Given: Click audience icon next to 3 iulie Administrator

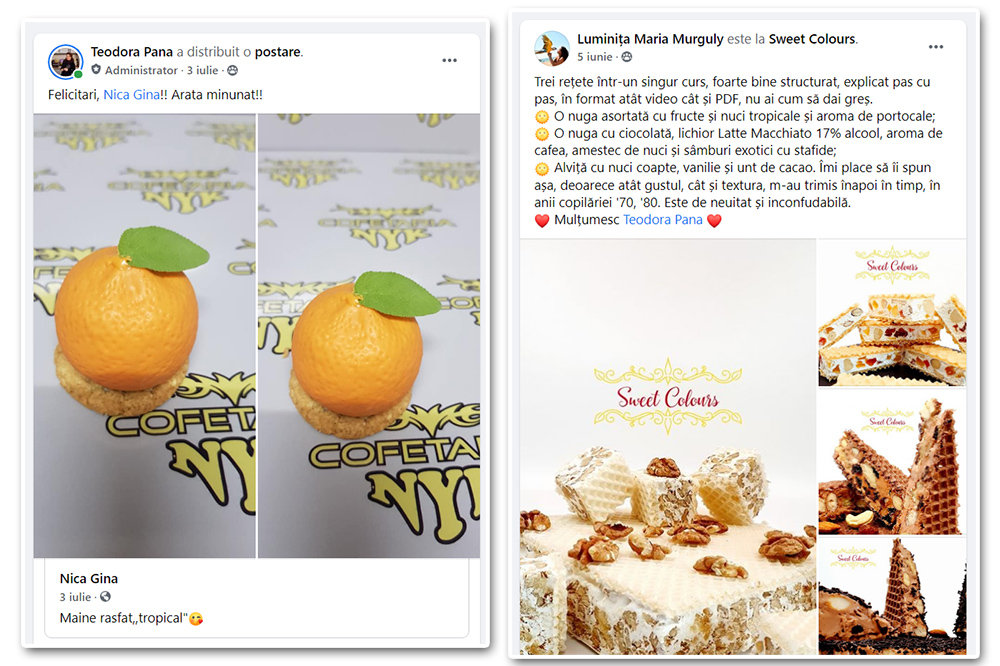Looking at the screenshot, I should pyautogui.click(x=233, y=70).
